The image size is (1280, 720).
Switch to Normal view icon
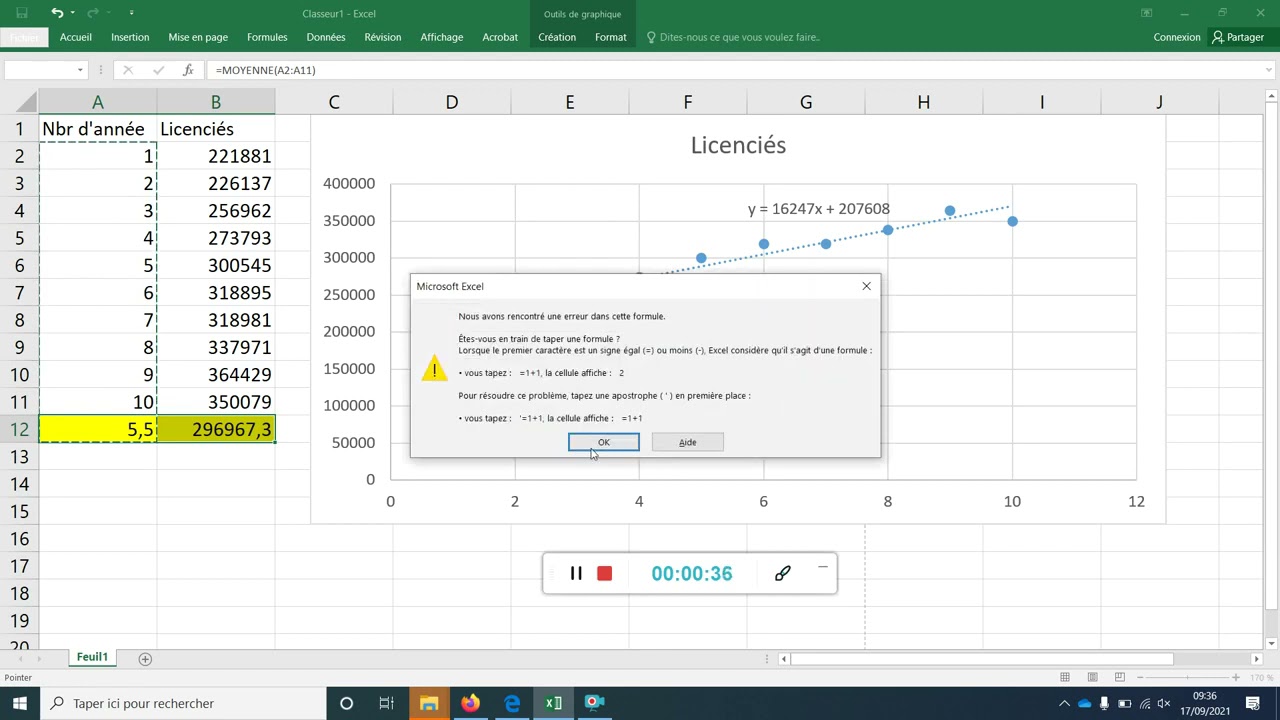(x=1065, y=677)
